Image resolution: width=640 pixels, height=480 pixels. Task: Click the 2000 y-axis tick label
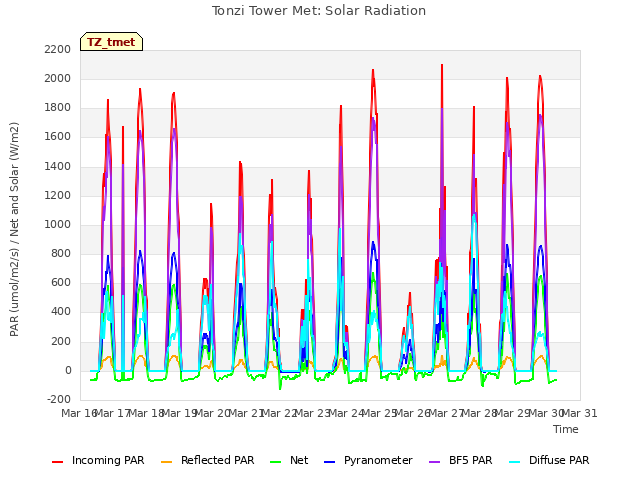(58, 78)
